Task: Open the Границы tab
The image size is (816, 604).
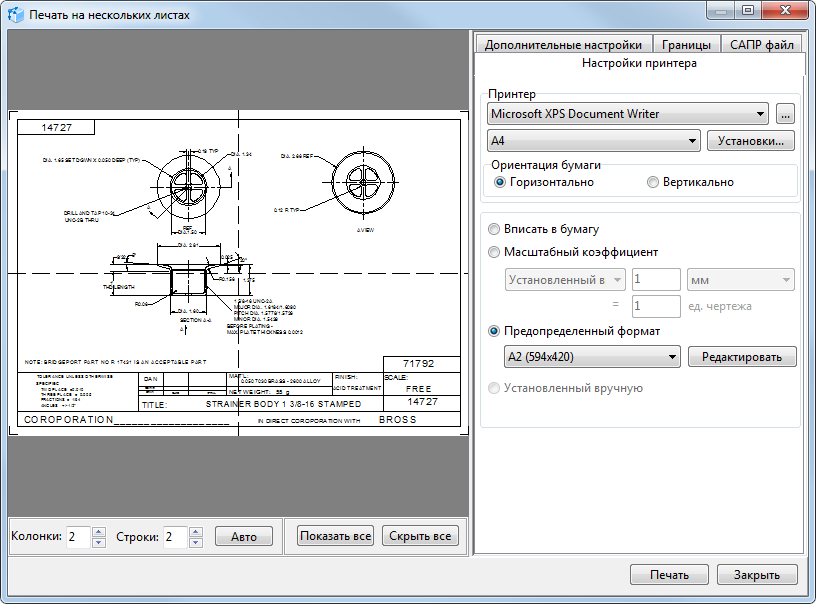Action: pos(686,45)
